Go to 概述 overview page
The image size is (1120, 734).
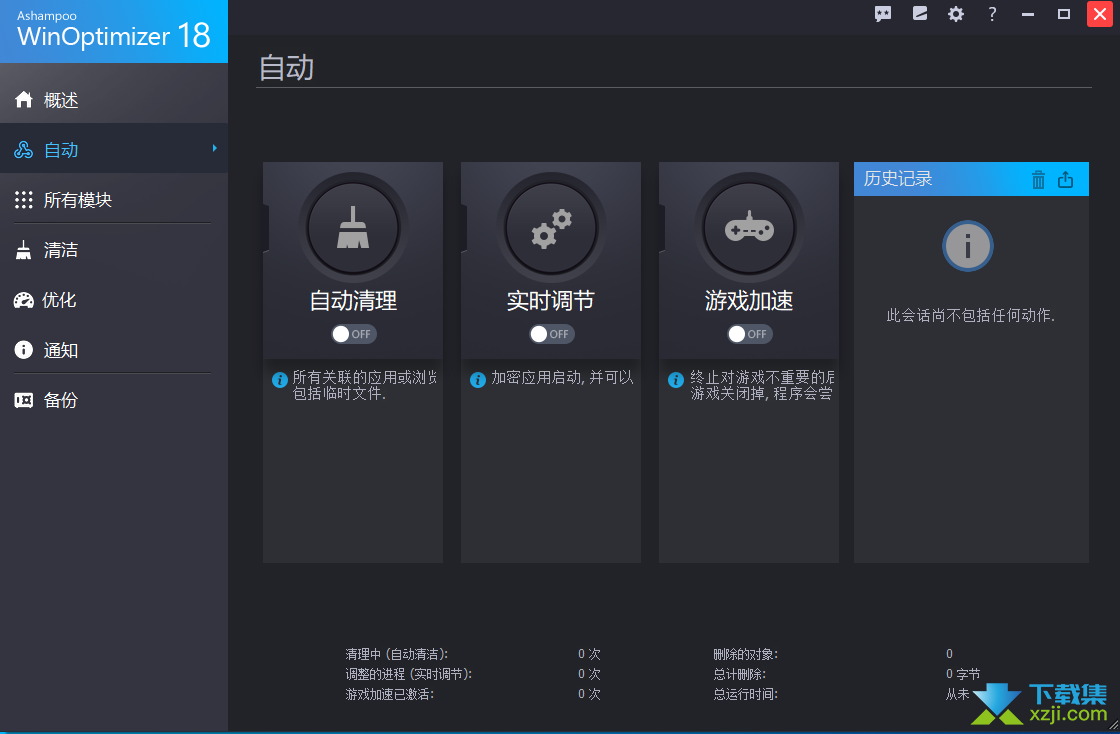tap(61, 100)
